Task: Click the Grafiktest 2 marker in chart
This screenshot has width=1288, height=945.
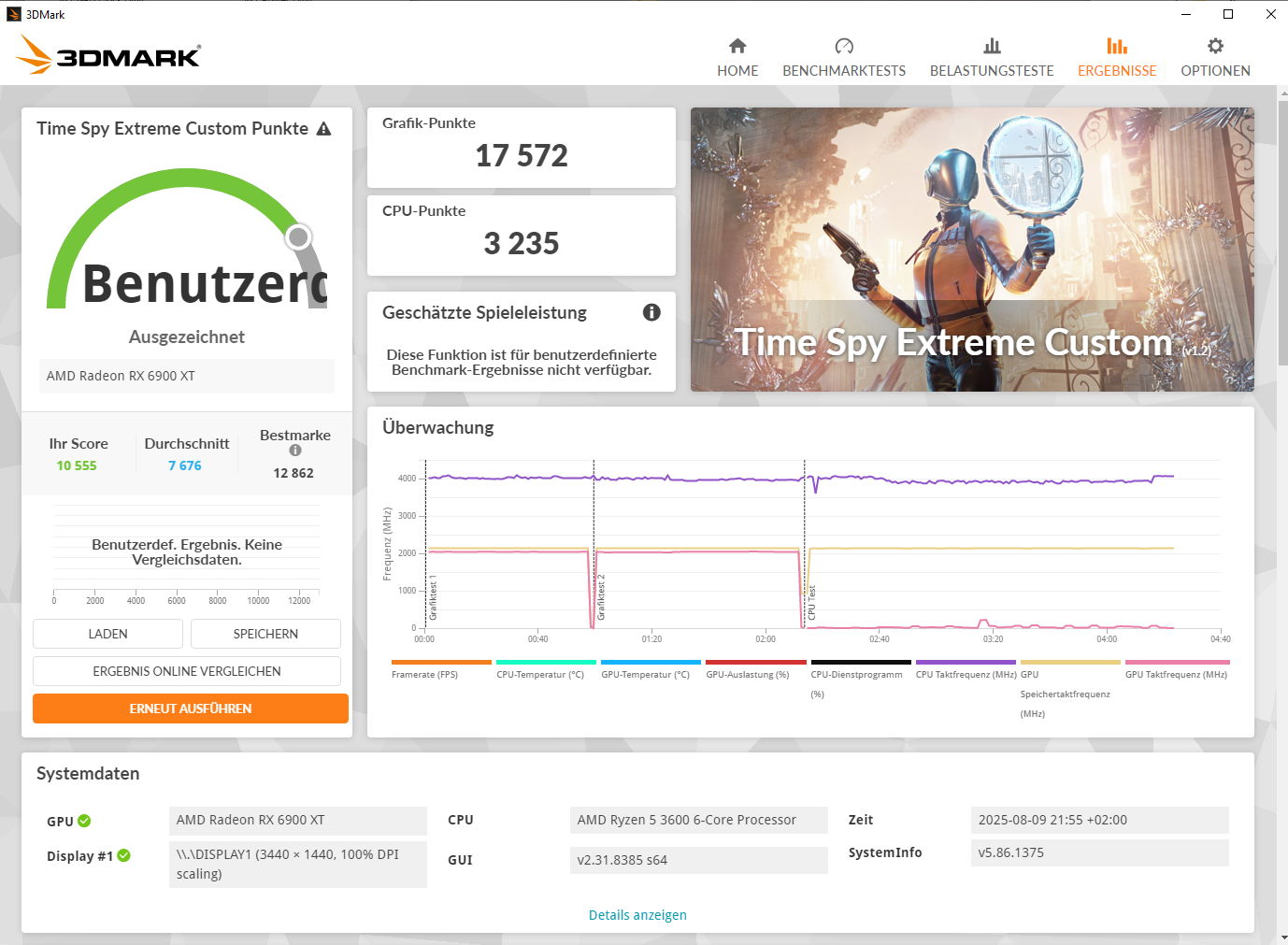Action: (601, 597)
